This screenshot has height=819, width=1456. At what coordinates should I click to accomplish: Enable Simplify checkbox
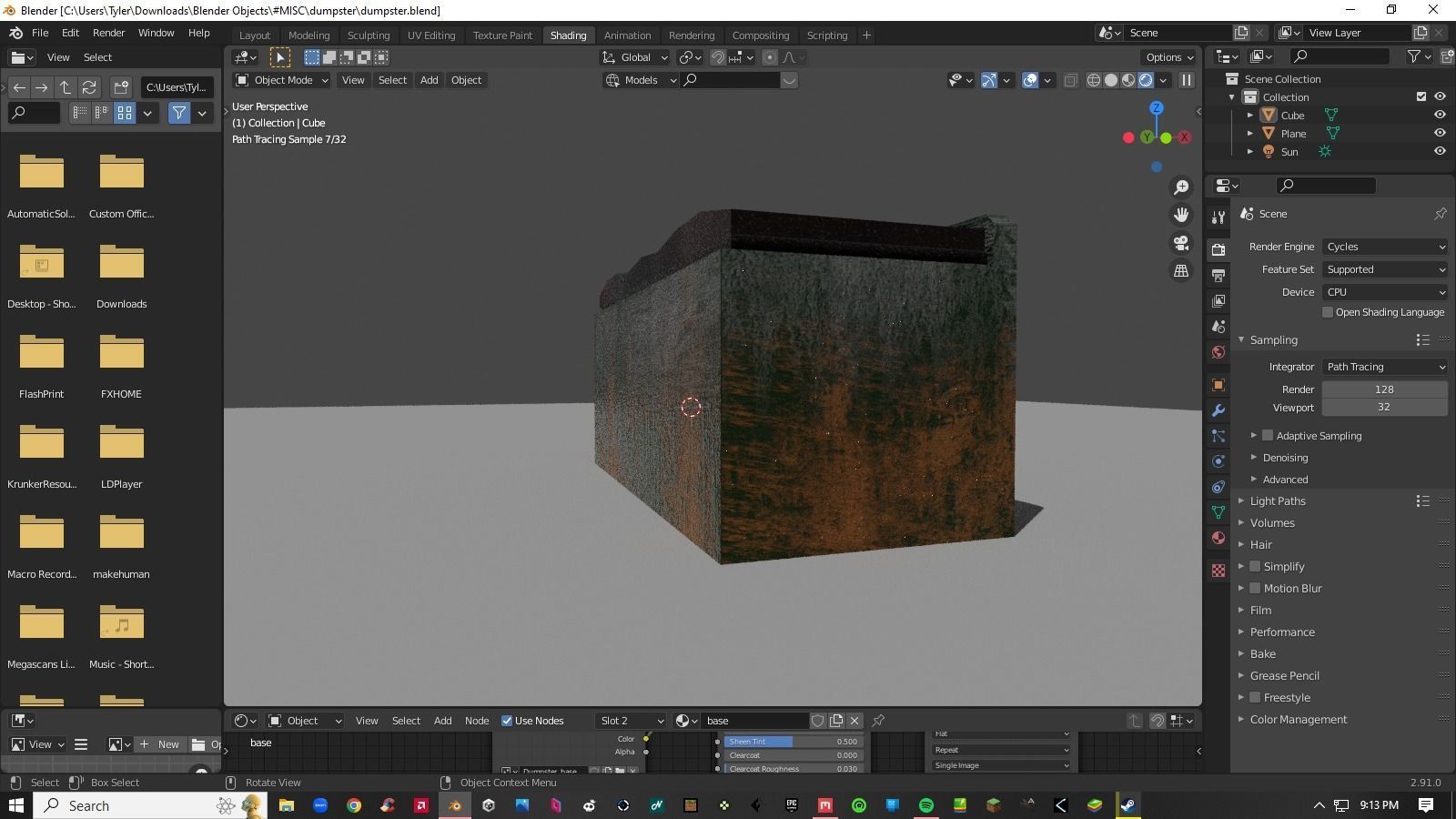pyautogui.click(x=1255, y=567)
